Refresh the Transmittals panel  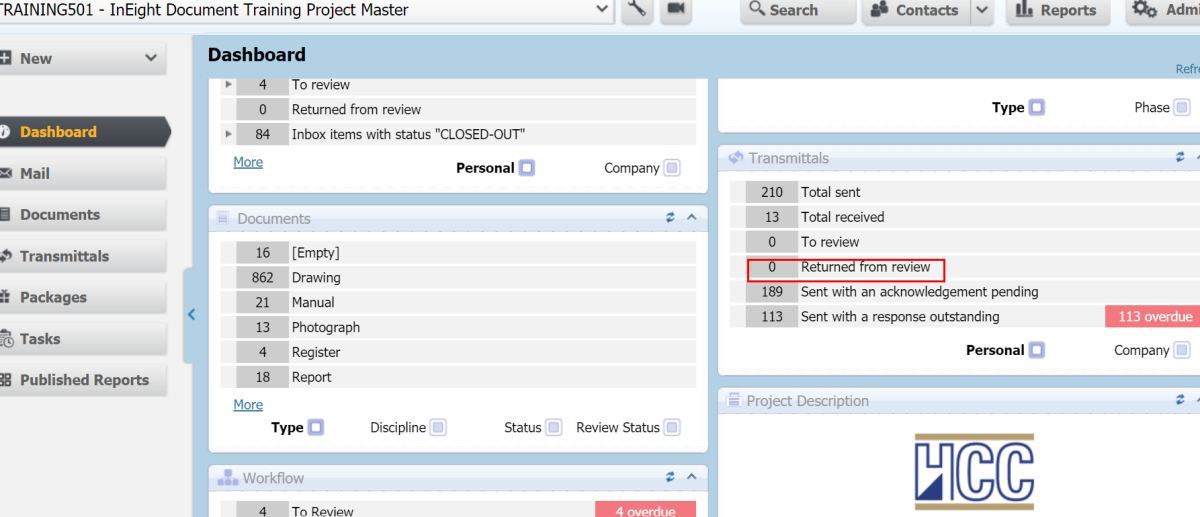point(1180,158)
